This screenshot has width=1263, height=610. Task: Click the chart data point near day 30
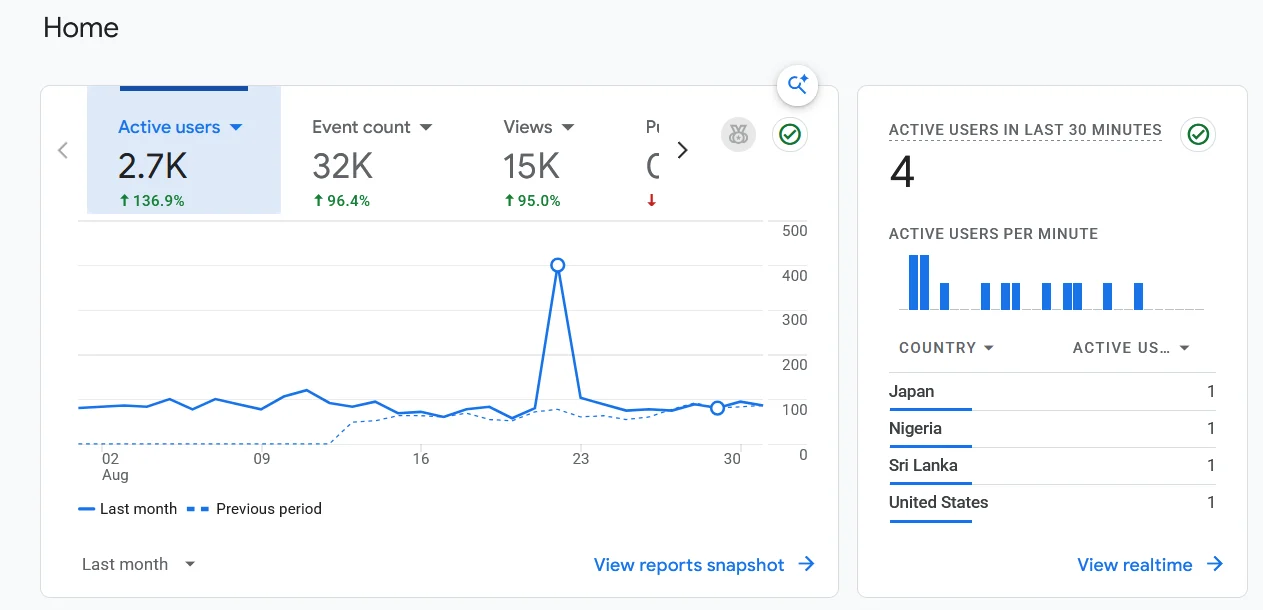717,408
